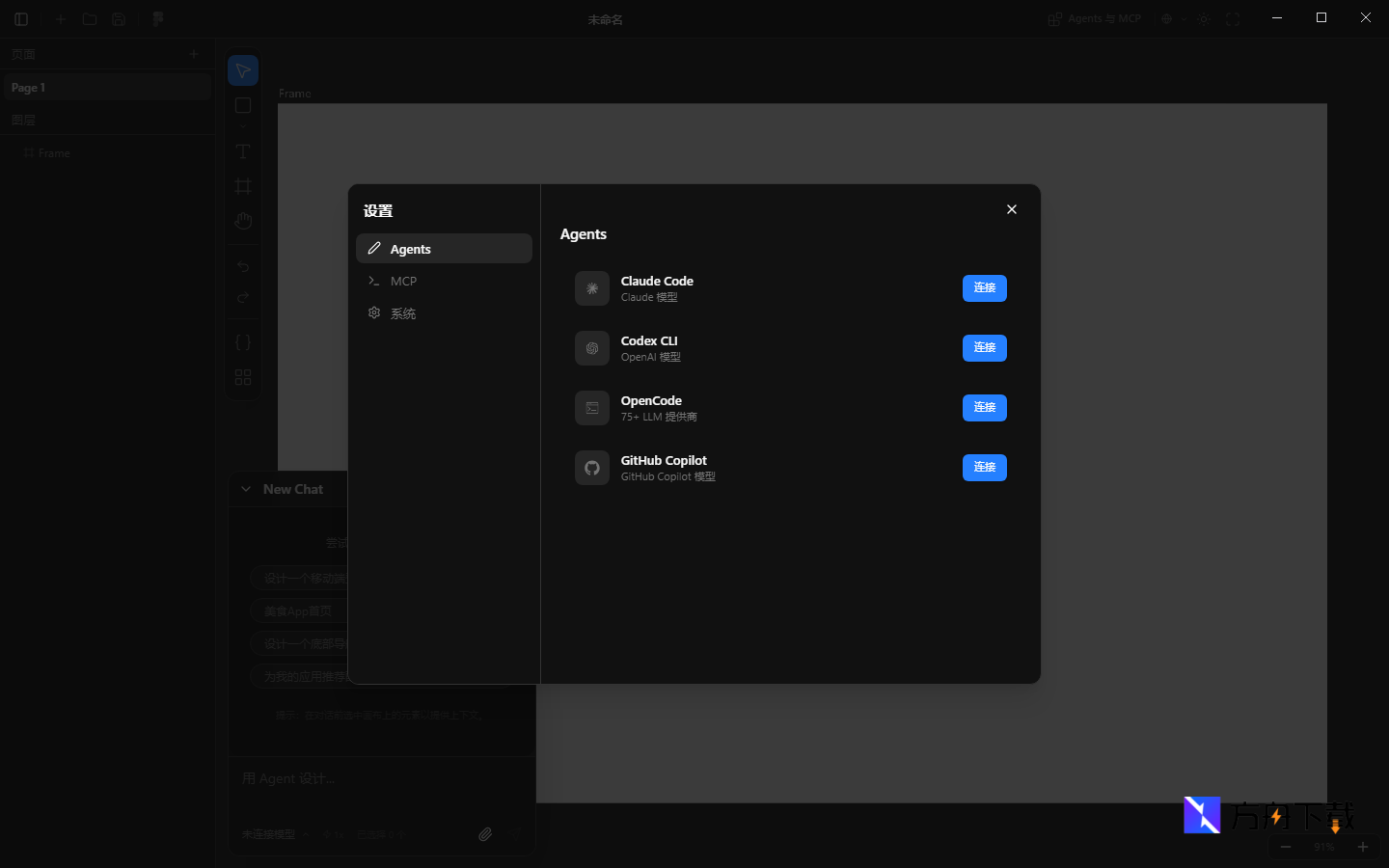Connect the Codex CLI agent
This screenshot has height=868, width=1389.
pos(984,348)
